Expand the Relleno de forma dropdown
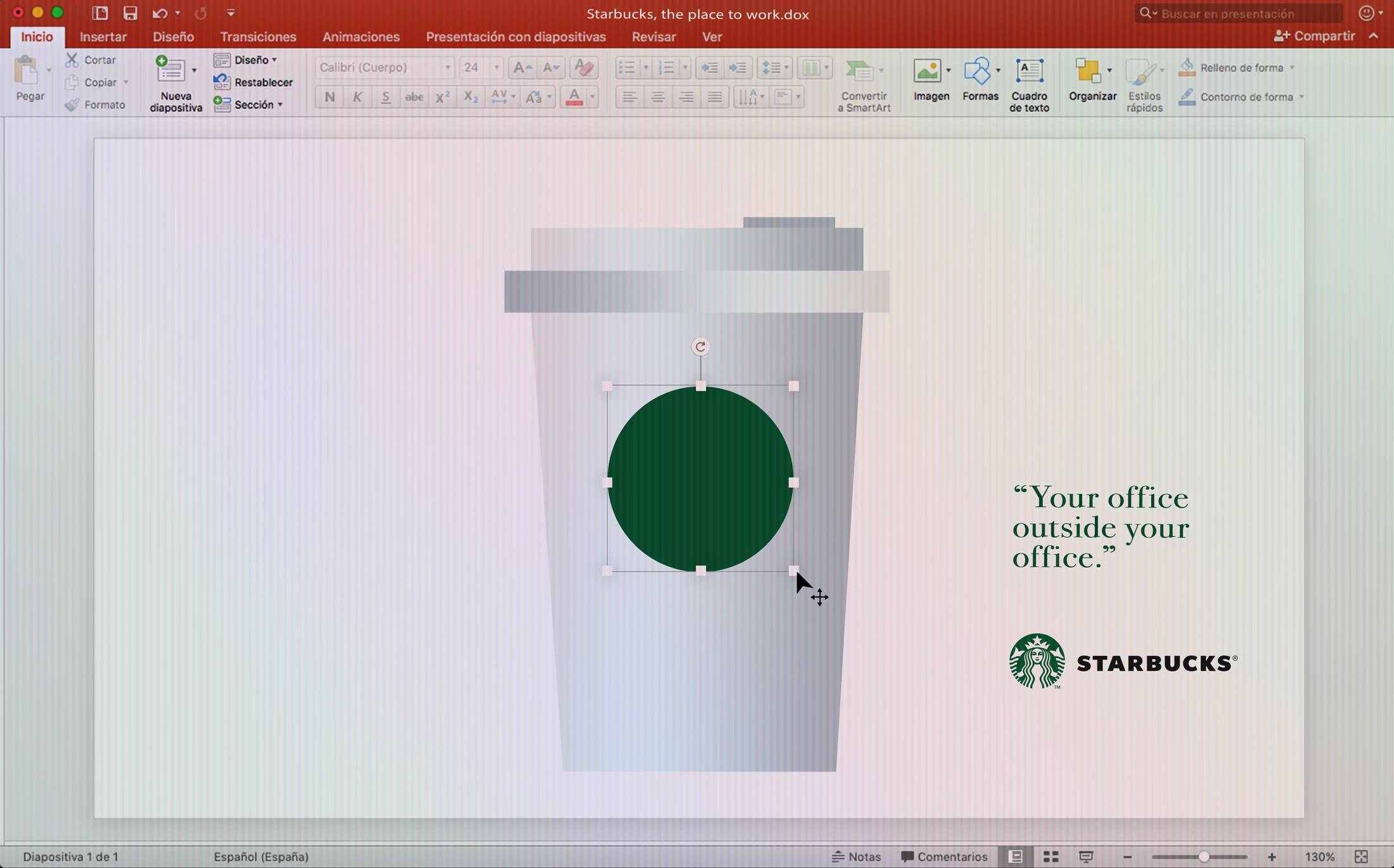Viewport: 1394px width, 868px height. tap(1292, 68)
